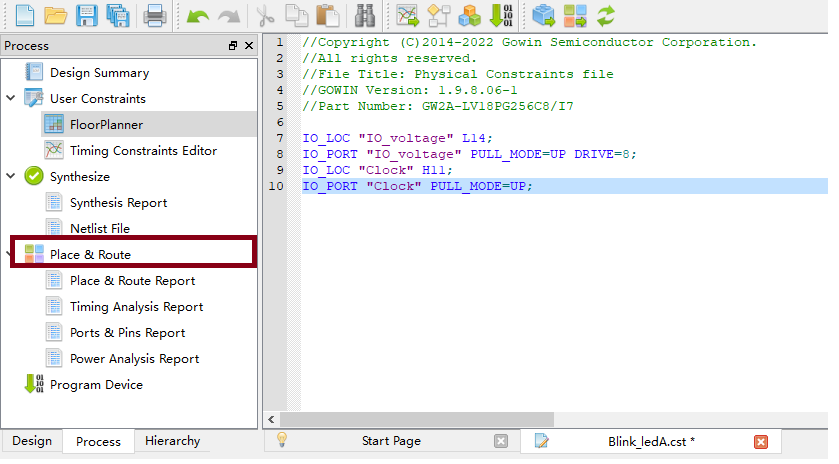The width and height of the screenshot is (839, 464).
Task: Close the Start Page tab
Action: 501,441
